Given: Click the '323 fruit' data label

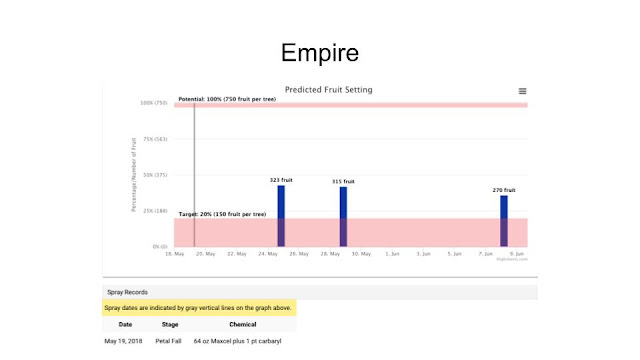Looking at the screenshot, I should [x=281, y=180].
